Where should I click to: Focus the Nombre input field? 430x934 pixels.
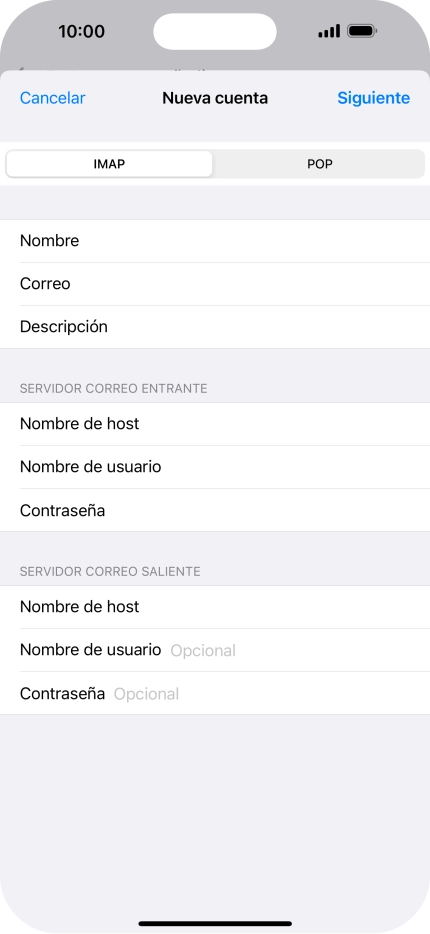pyautogui.click(x=215, y=241)
